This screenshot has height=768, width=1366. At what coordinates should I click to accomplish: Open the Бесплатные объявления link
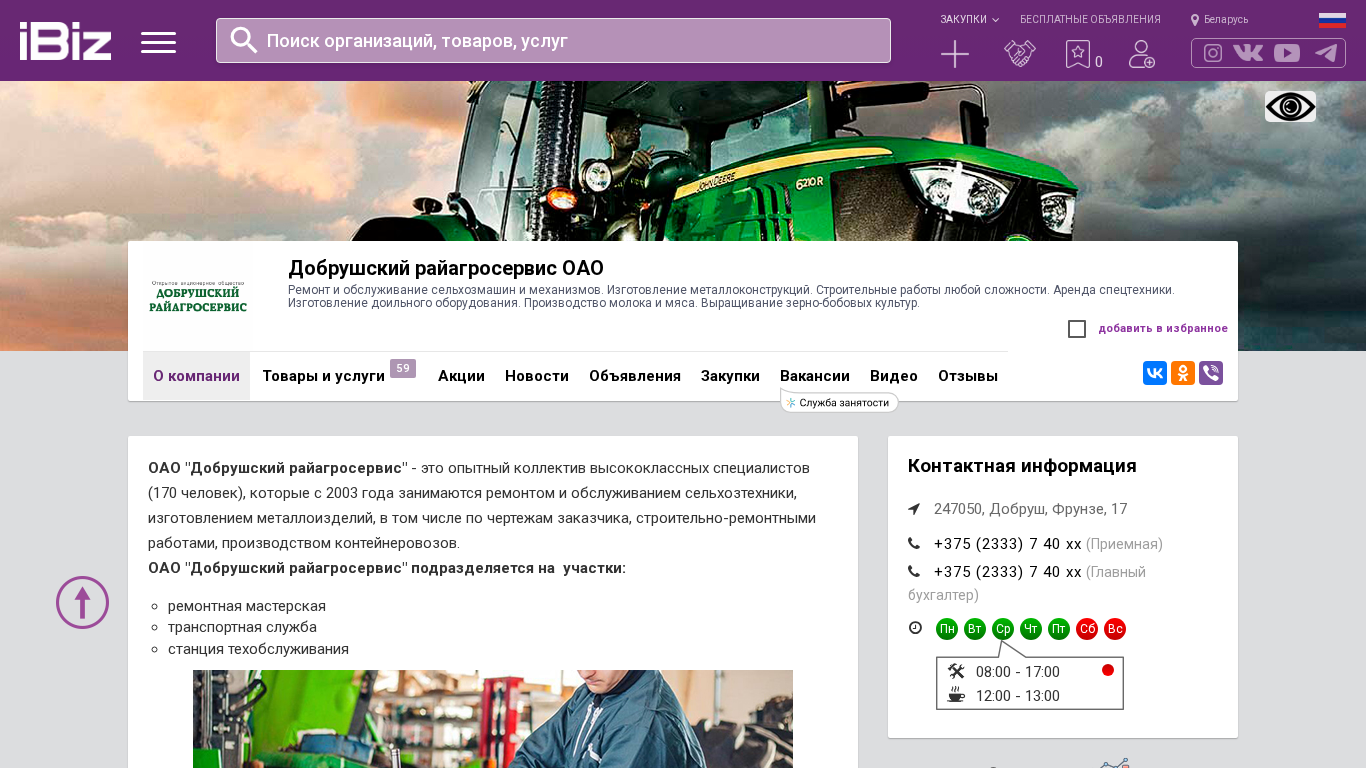pos(1090,20)
